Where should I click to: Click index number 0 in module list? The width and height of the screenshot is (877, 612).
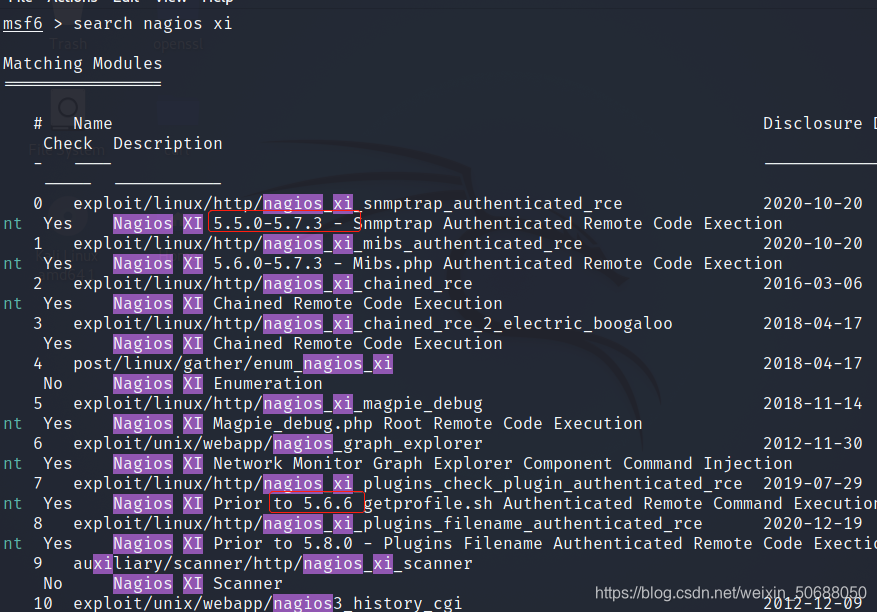37,204
